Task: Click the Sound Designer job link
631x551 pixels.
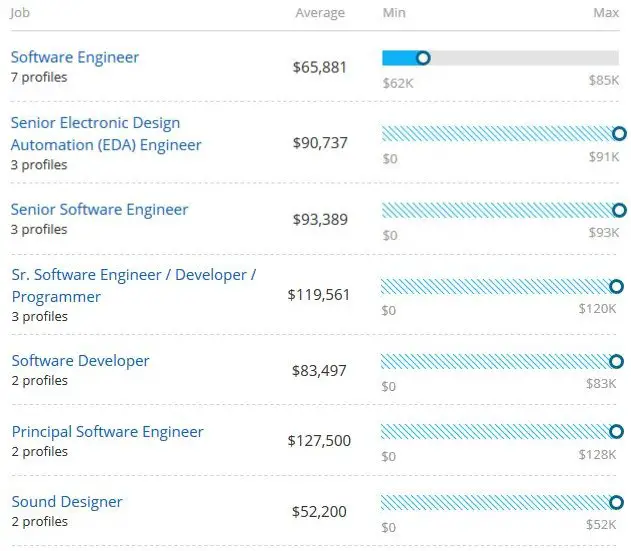Action: click(66, 502)
